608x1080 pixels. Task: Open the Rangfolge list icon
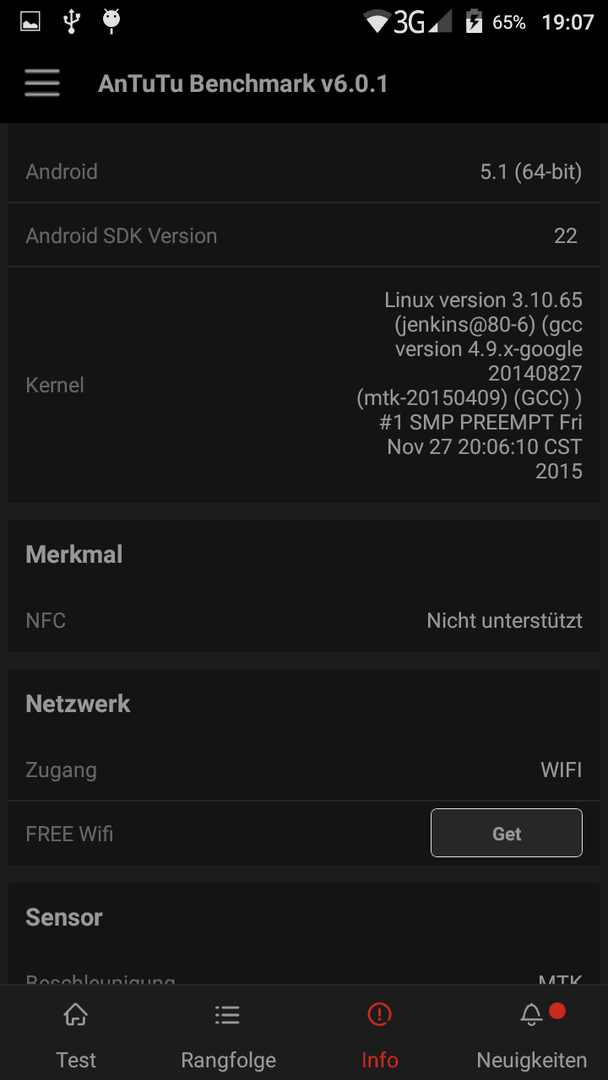click(x=228, y=1014)
